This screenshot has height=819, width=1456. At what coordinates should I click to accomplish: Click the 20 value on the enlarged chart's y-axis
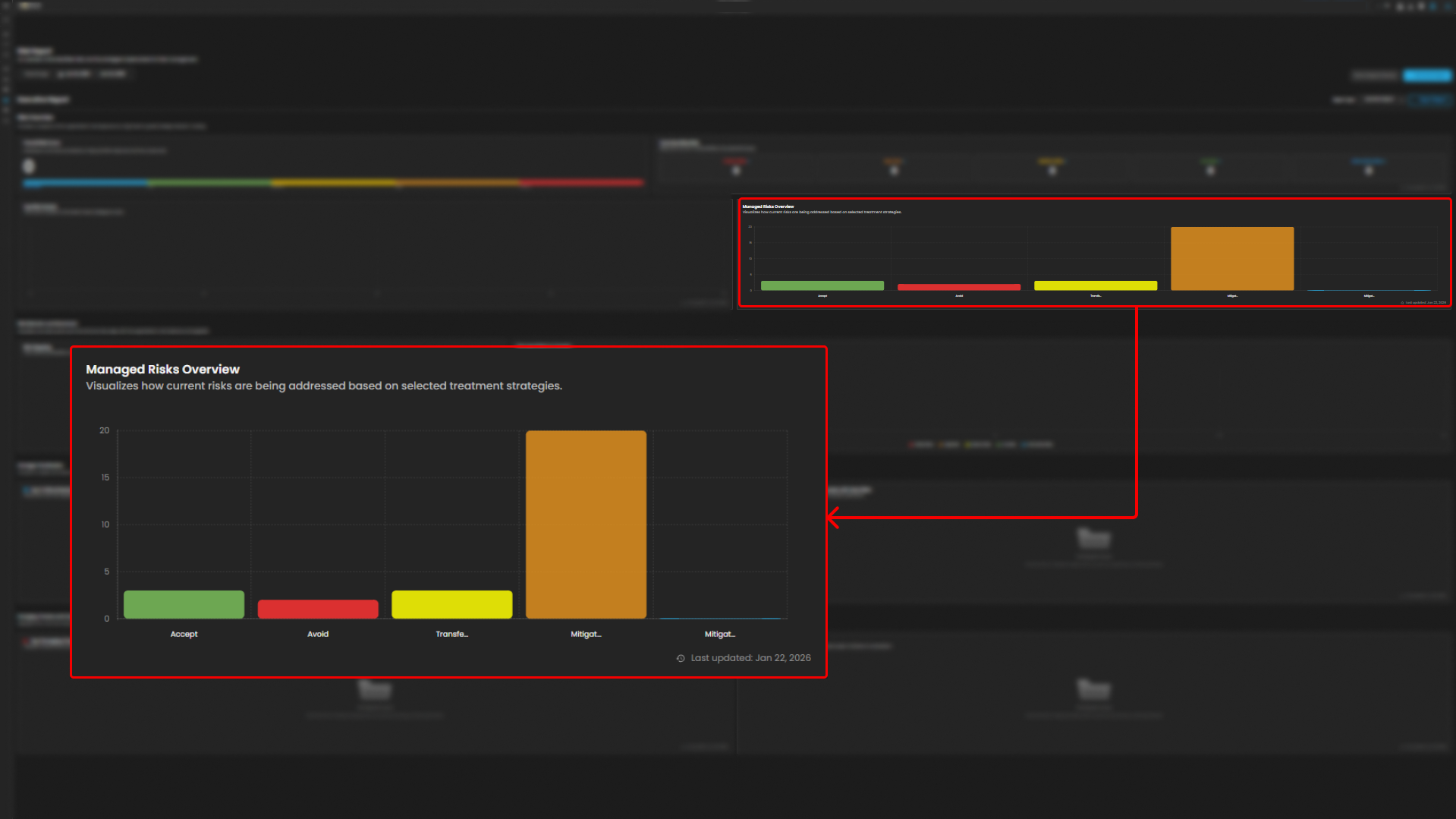[x=104, y=430]
